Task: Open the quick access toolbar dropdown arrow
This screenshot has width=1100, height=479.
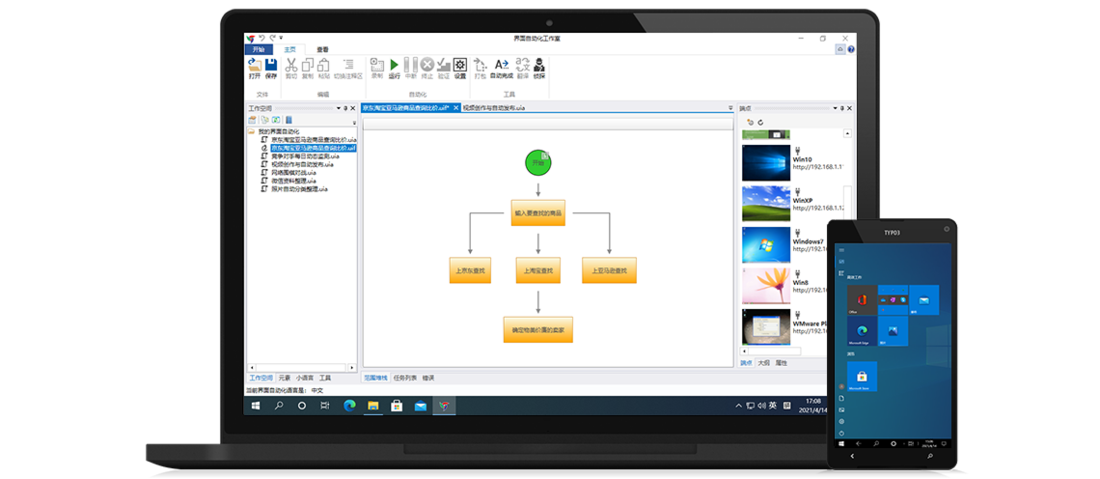Action: click(x=282, y=38)
